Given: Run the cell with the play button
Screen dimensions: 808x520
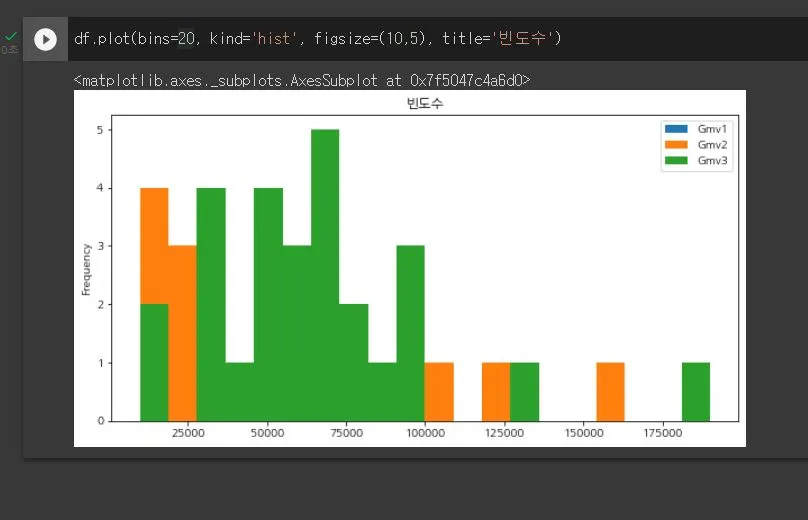Looking at the screenshot, I should click(x=45, y=39).
